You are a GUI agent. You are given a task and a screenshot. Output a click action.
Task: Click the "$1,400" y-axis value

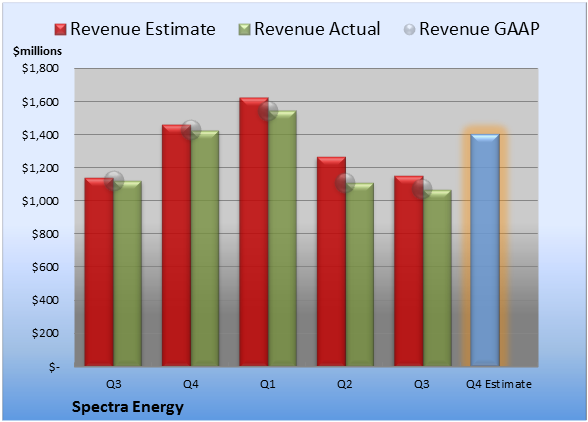pyautogui.click(x=40, y=135)
